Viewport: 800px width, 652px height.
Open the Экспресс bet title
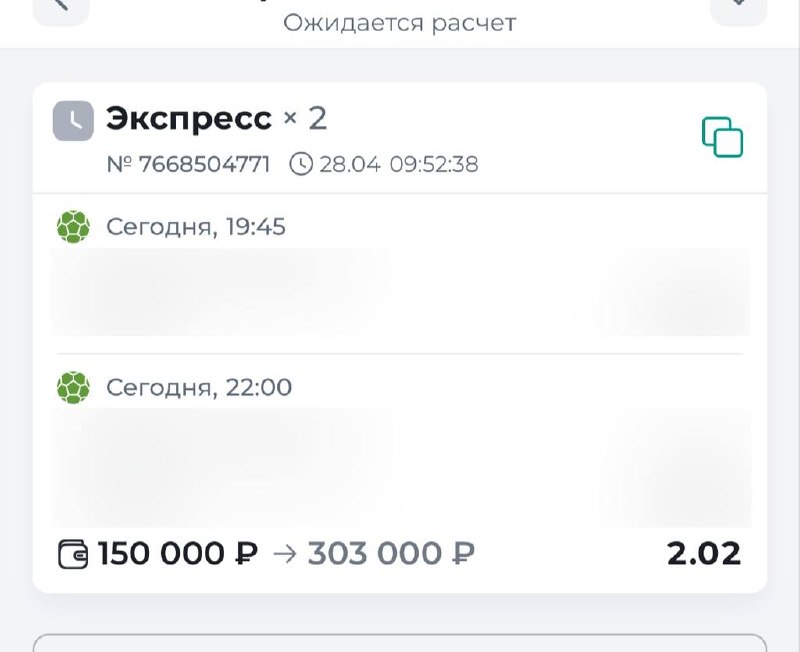[189, 119]
